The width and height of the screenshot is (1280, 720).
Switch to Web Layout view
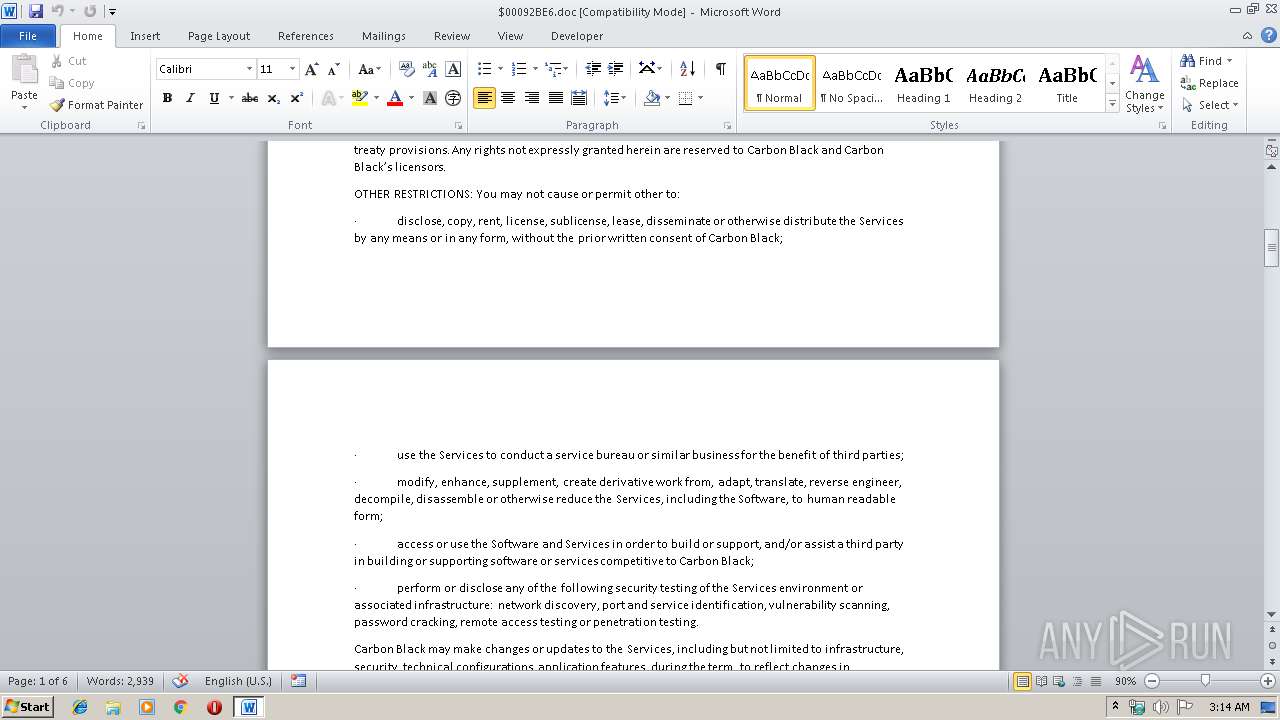pos(1059,681)
